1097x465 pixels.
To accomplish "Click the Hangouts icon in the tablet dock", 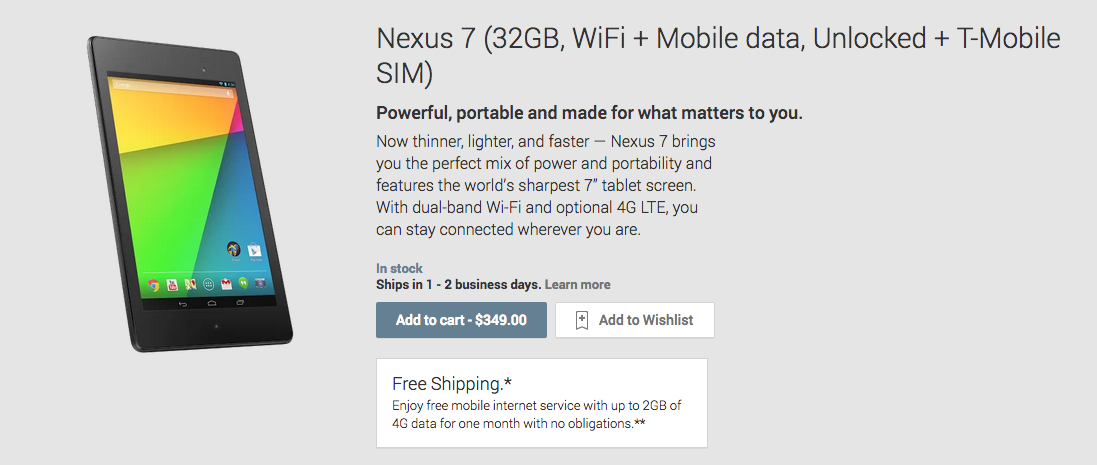I will [243, 285].
